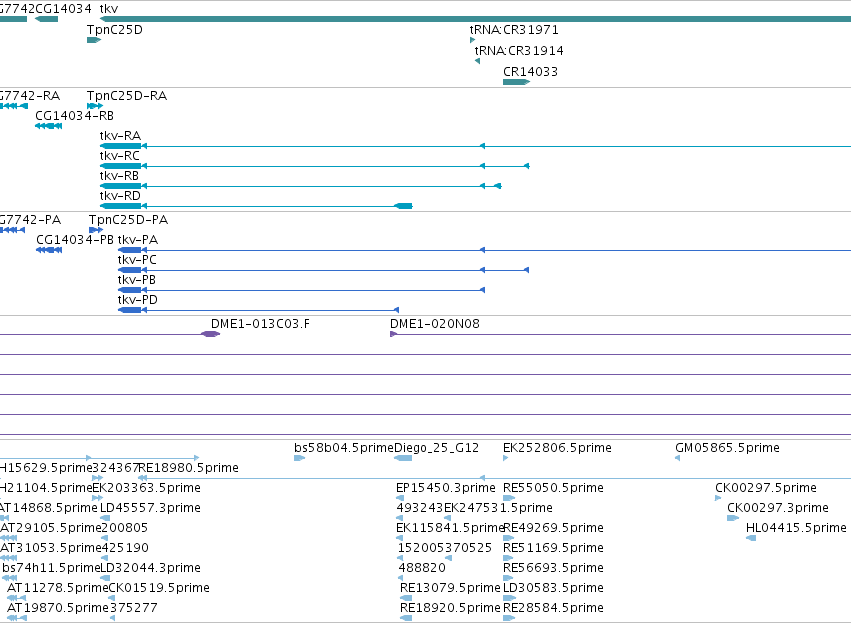Screen dimensions: 851x623
Task: Choose coding sequence tkv-PB
Action: 137,280
